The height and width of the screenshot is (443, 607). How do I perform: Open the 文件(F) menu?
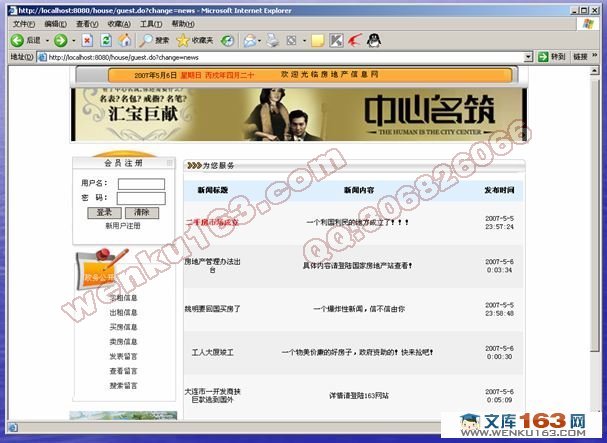(24, 24)
